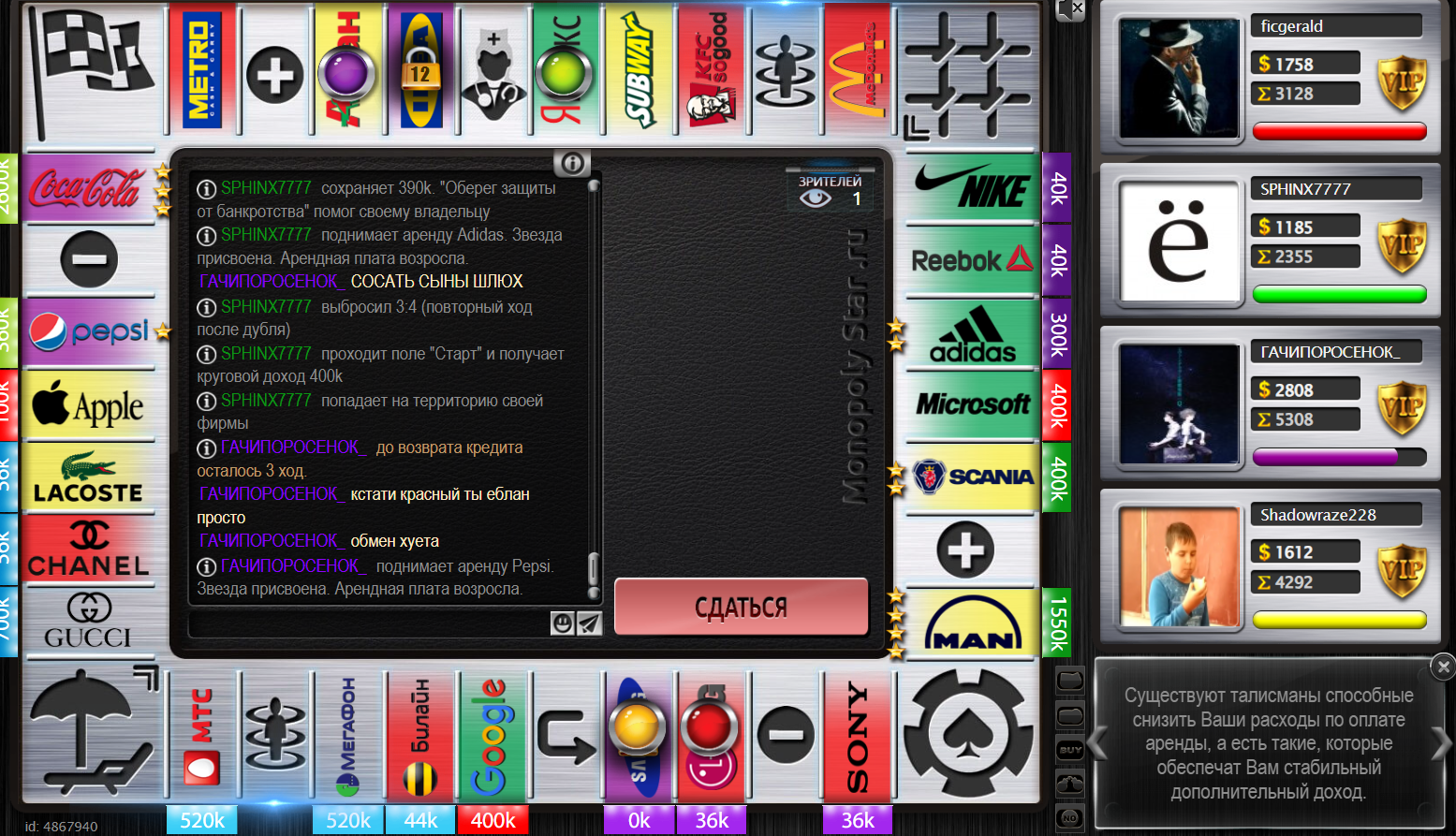Select the McDonald's property cell

(857, 71)
